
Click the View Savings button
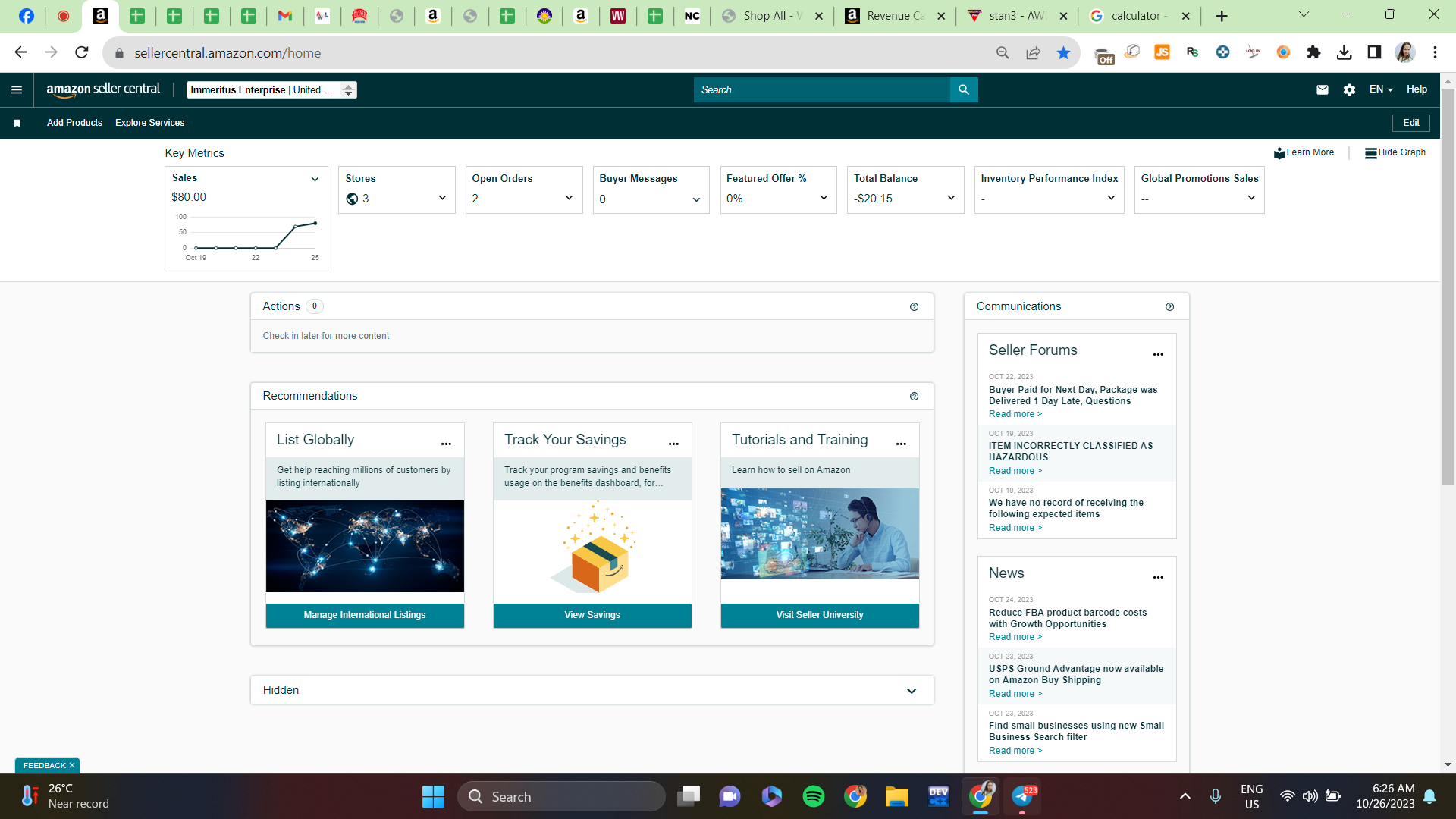[x=592, y=615]
